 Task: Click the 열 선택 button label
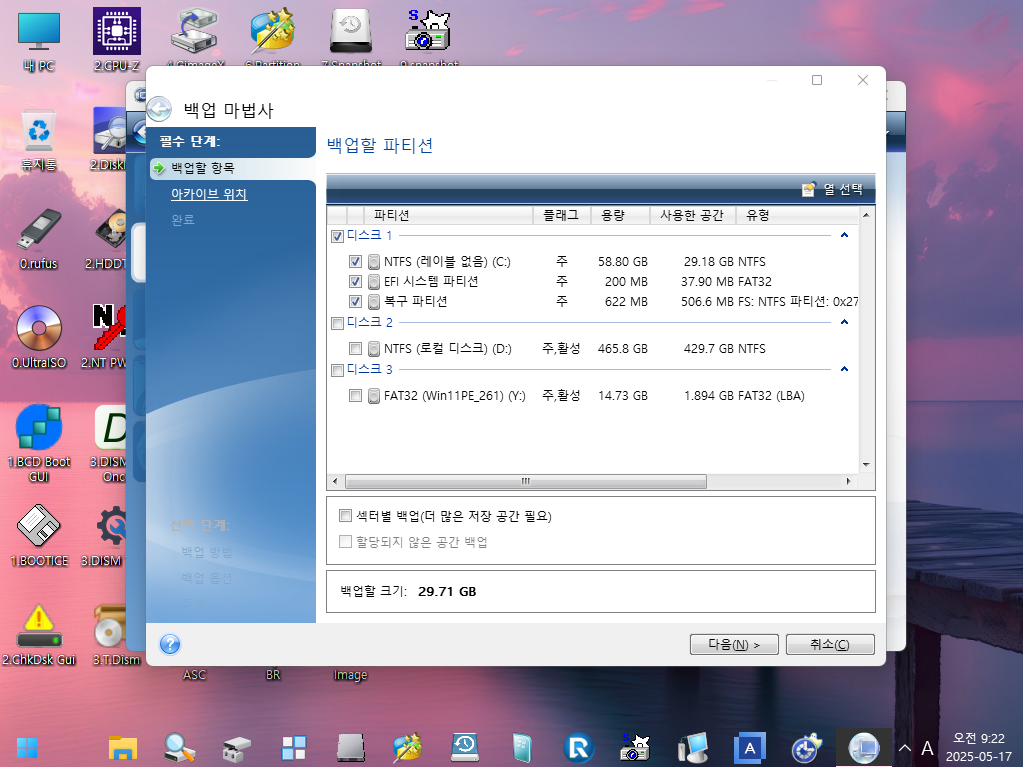click(843, 190)
